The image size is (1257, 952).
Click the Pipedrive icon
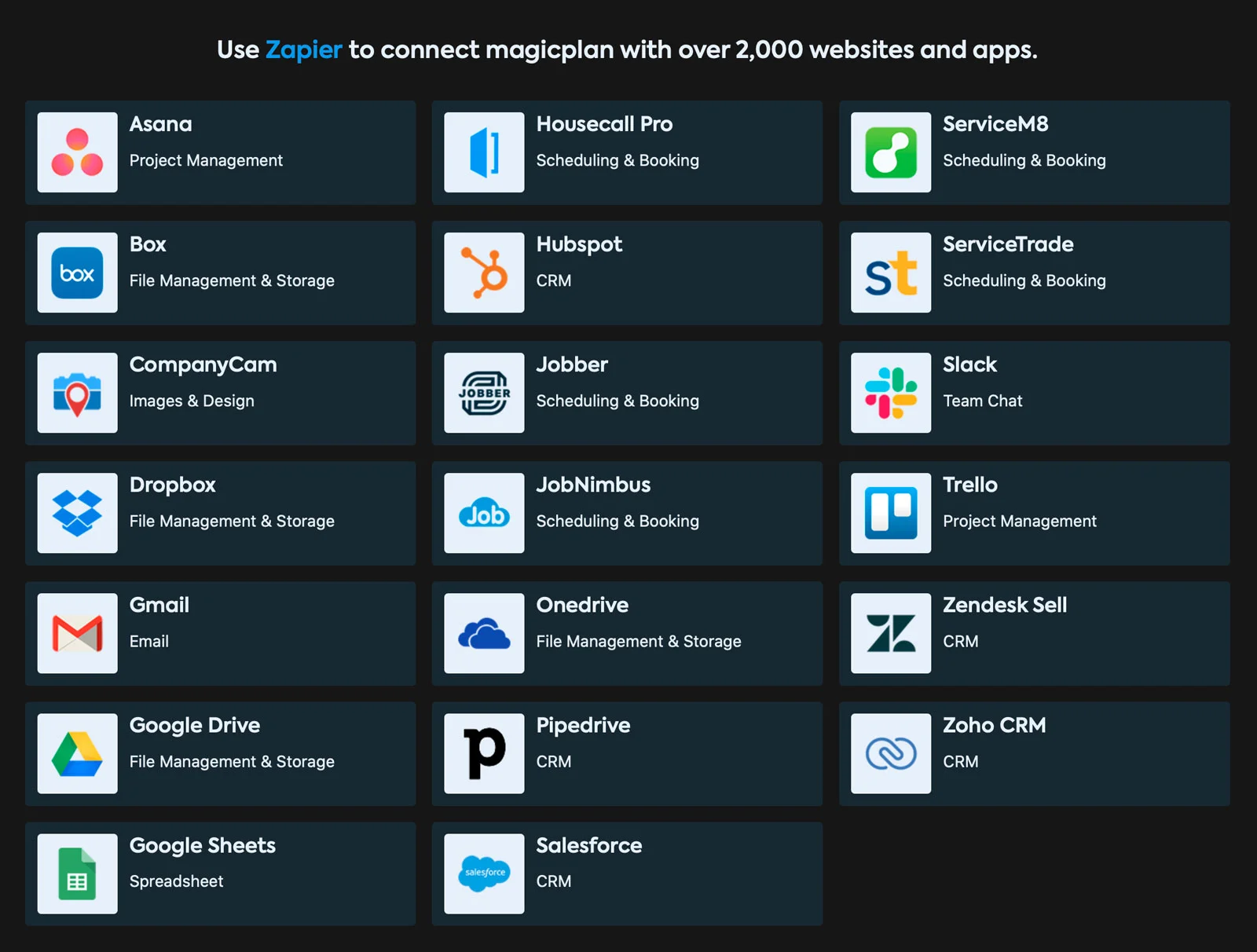[484, 753]
